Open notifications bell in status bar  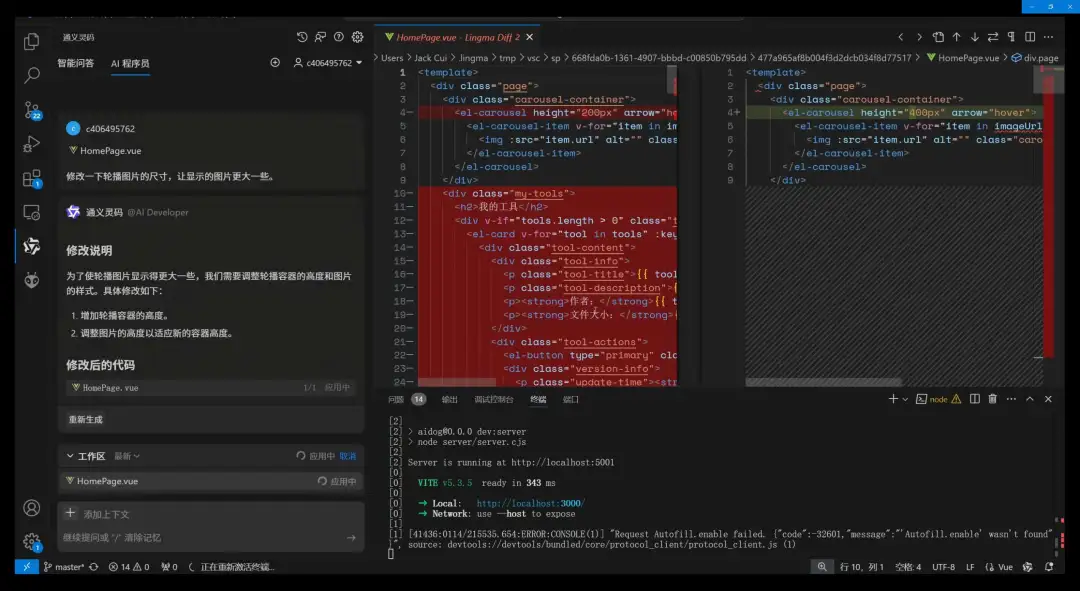pyautogui.click(x=1049, y=567)
